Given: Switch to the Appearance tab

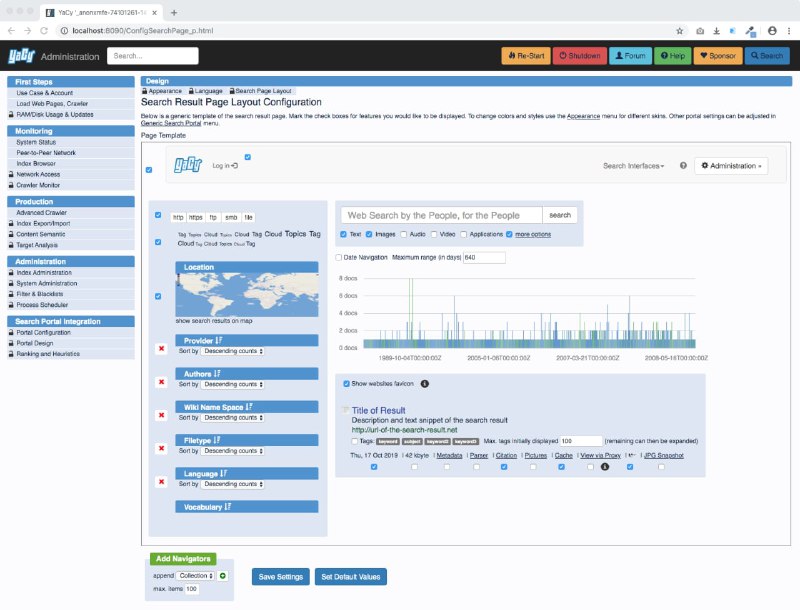Looking at the screenshot, I should coord(165,91).
